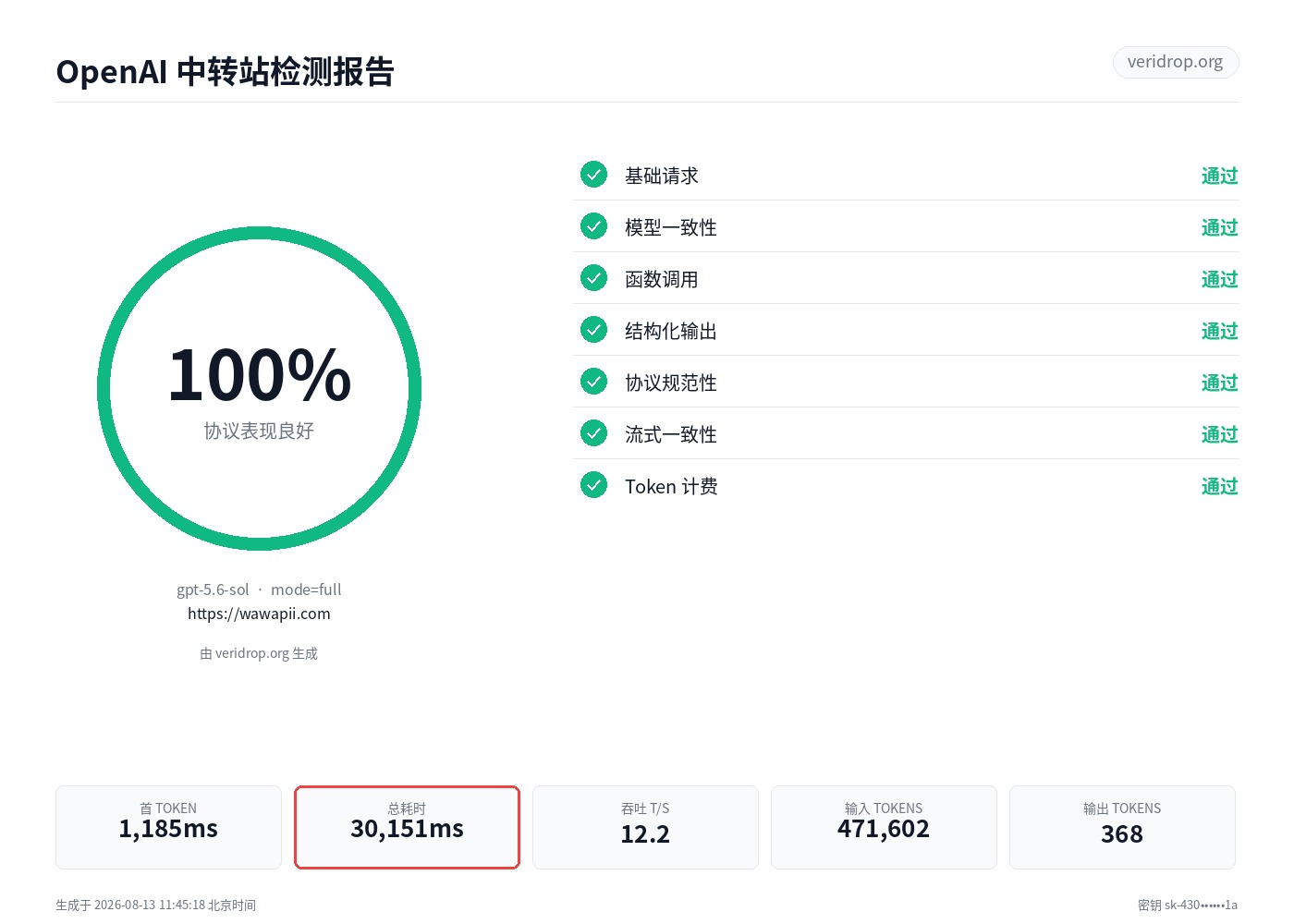Select the check icon next to 流式一致性
The height and width of the screenshot is (924, 1294).
coord(593,432)
